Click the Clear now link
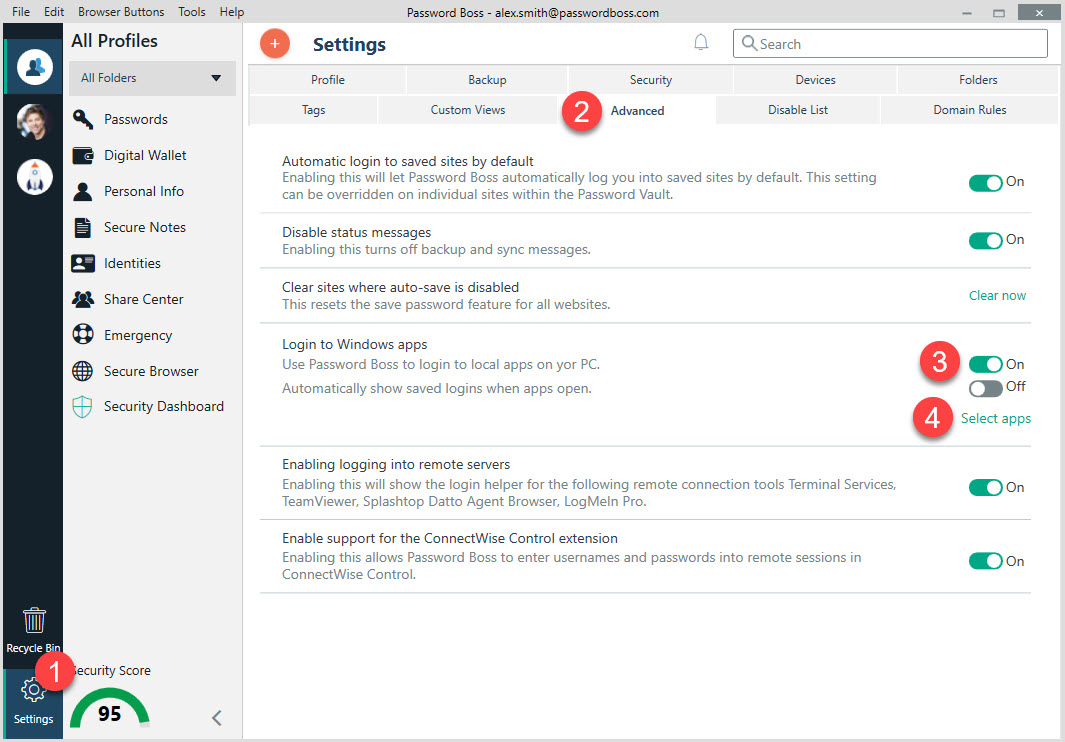This screenshot has width=1065, height=742. click(x=997, y=296)
